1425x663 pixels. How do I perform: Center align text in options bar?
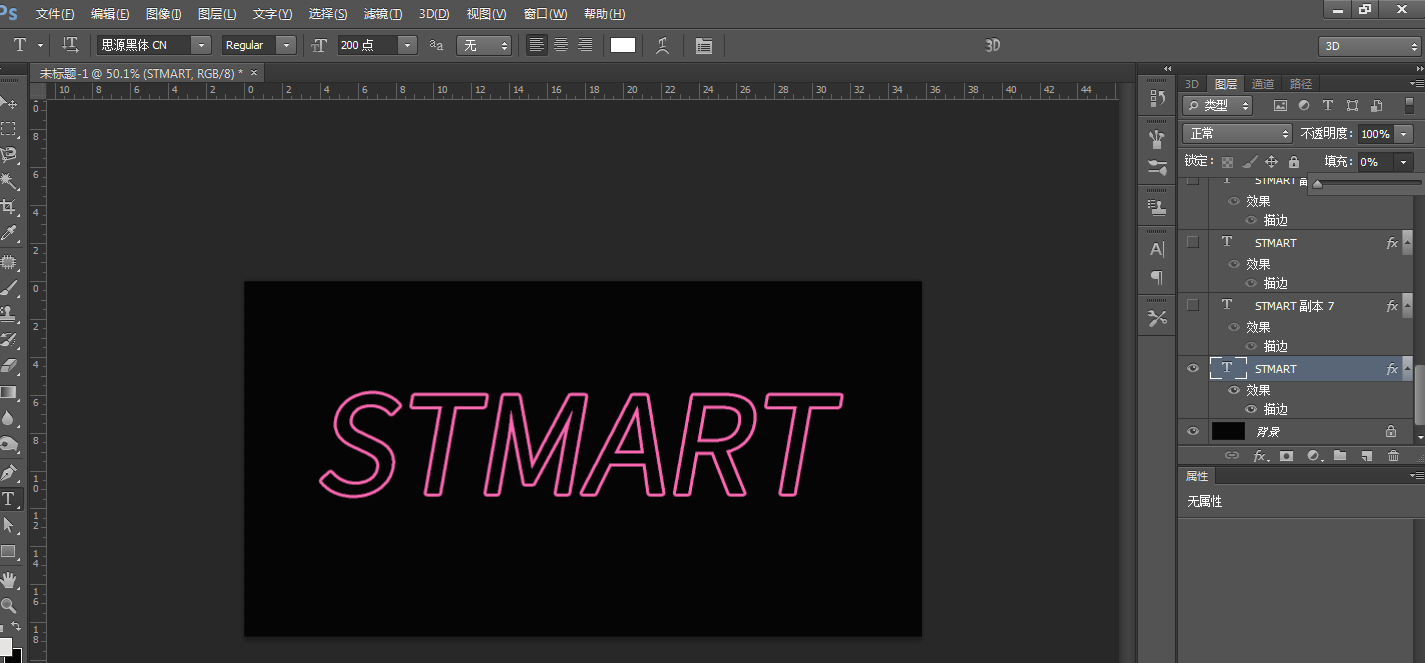pos(561,45)
